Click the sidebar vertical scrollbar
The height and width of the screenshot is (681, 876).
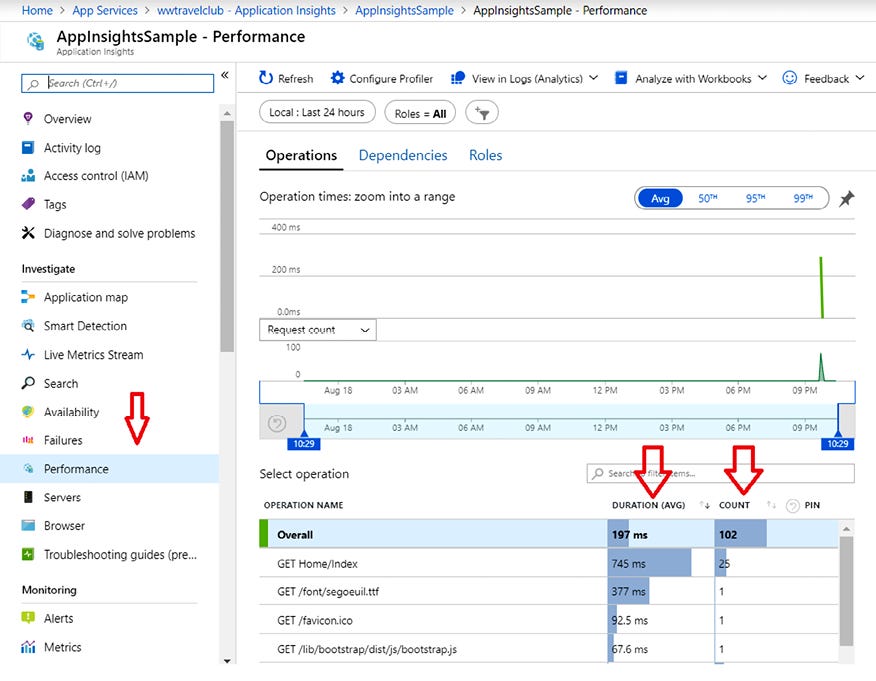[x=227, y=236]
